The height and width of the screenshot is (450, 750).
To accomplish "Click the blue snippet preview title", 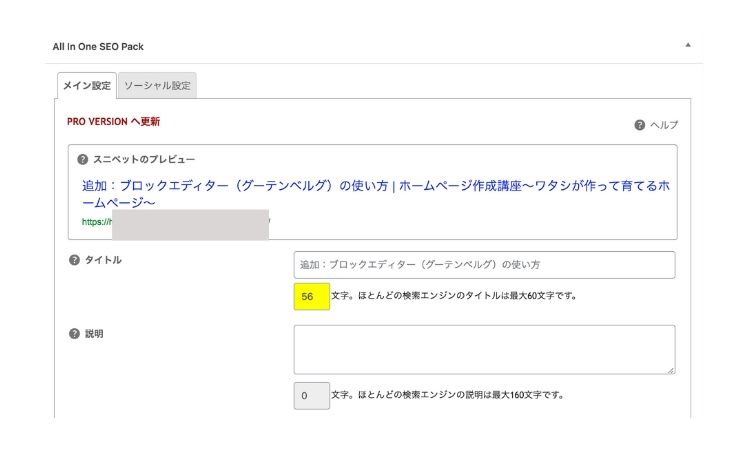I will [375, 194].
